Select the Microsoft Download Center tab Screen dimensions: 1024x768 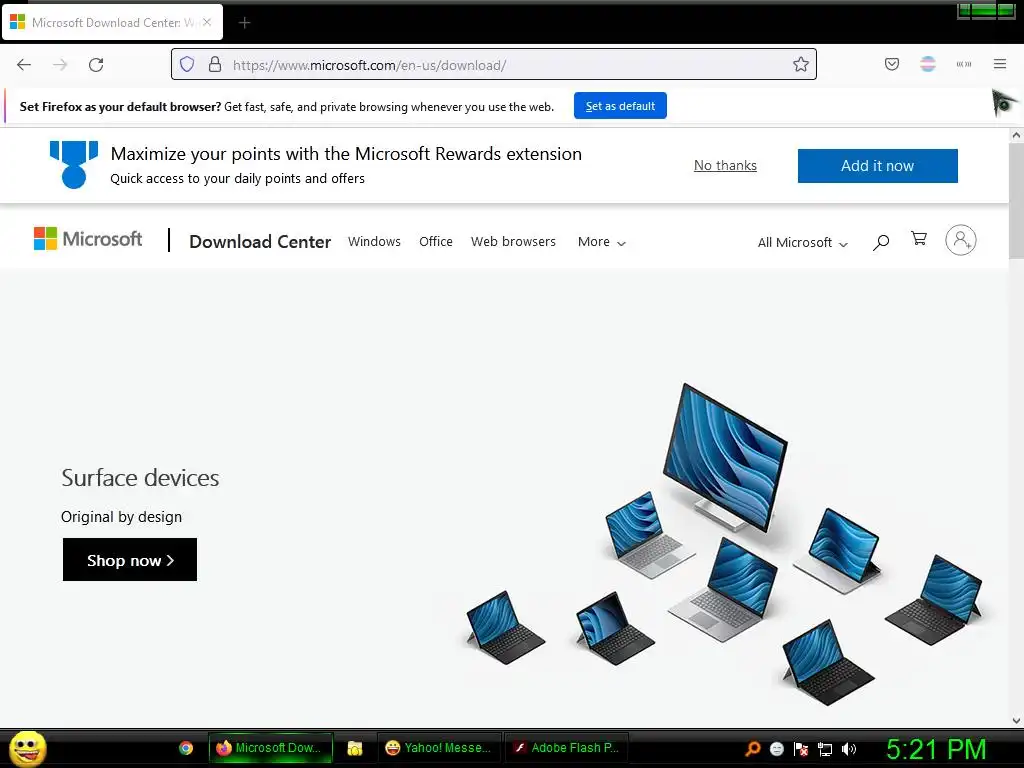point(112,22)
